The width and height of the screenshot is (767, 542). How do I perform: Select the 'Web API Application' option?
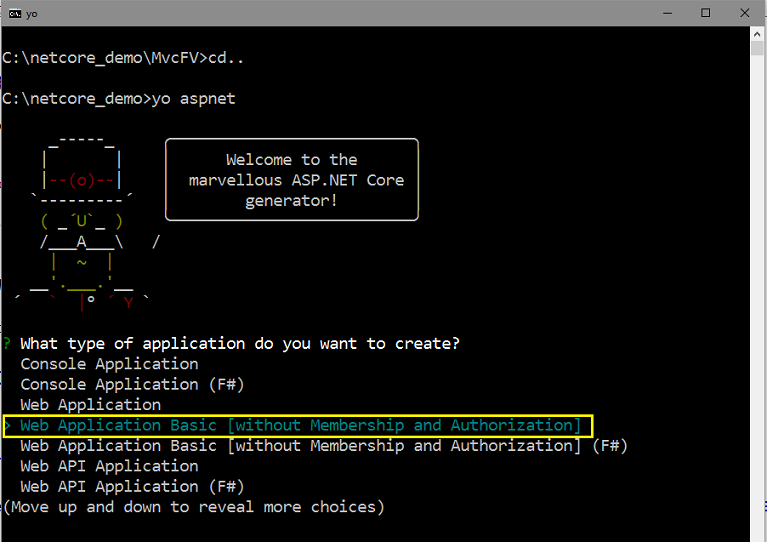109,467
